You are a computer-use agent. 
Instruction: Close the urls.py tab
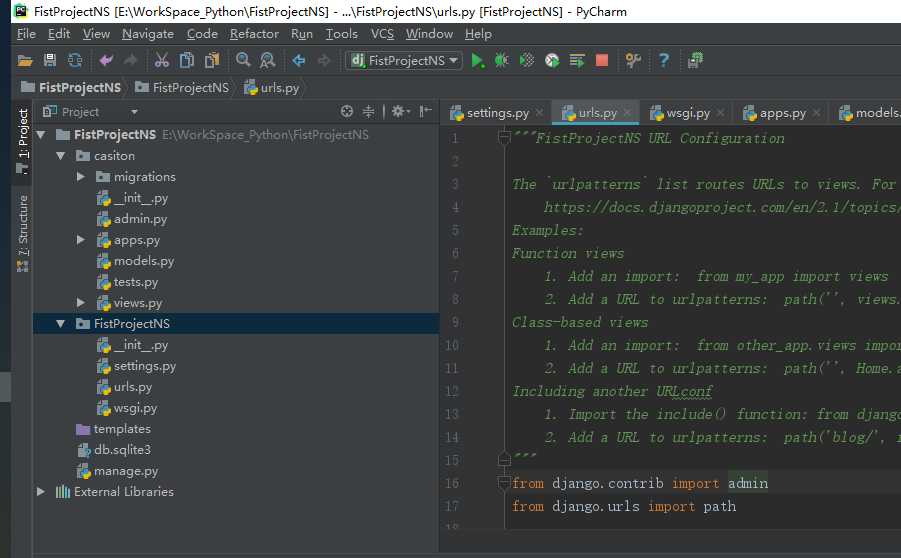[x=627, y=113]
